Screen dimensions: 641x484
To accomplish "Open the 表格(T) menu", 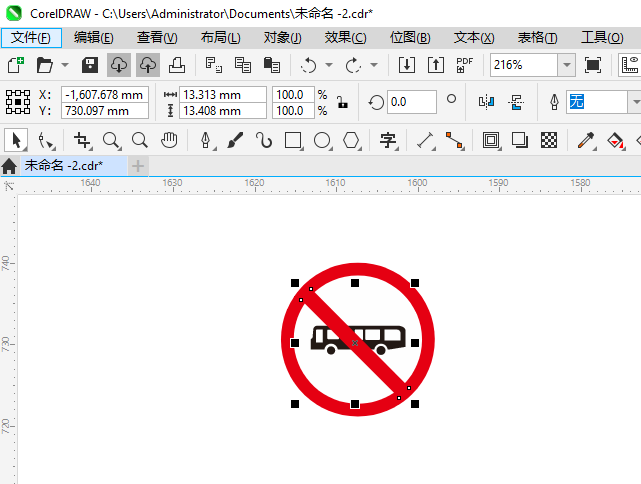I will click(x=538, y=38).
